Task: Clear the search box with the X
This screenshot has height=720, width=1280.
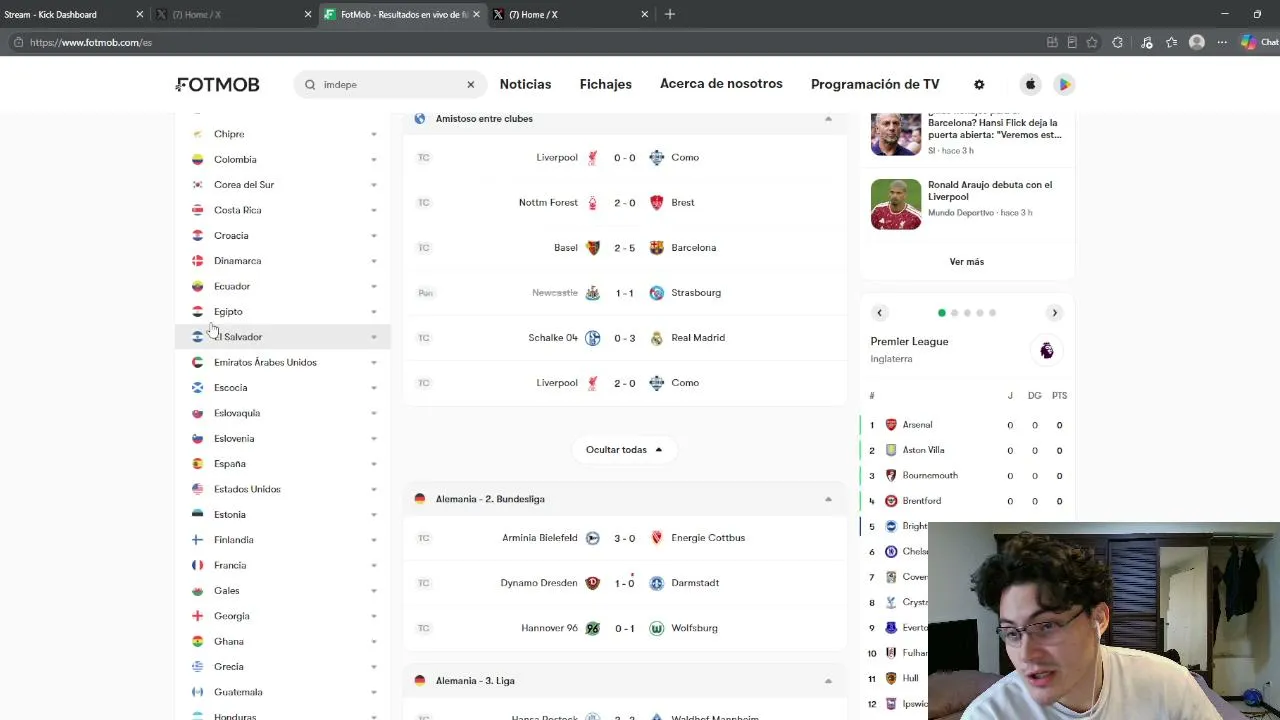Action: [x=470, y=85]
